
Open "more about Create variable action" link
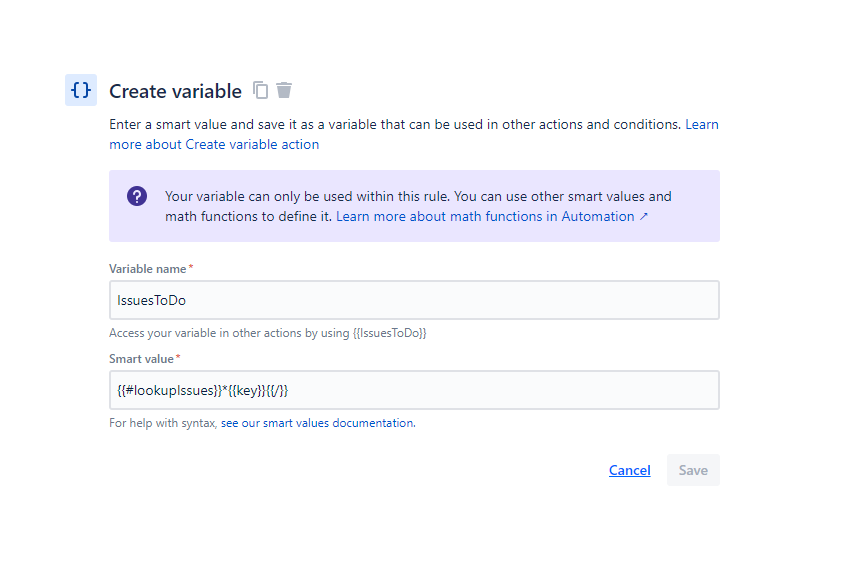(214, 144)
